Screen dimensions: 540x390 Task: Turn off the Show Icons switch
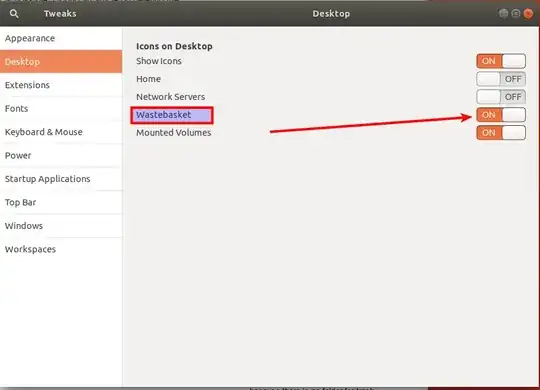coord(501,61)
